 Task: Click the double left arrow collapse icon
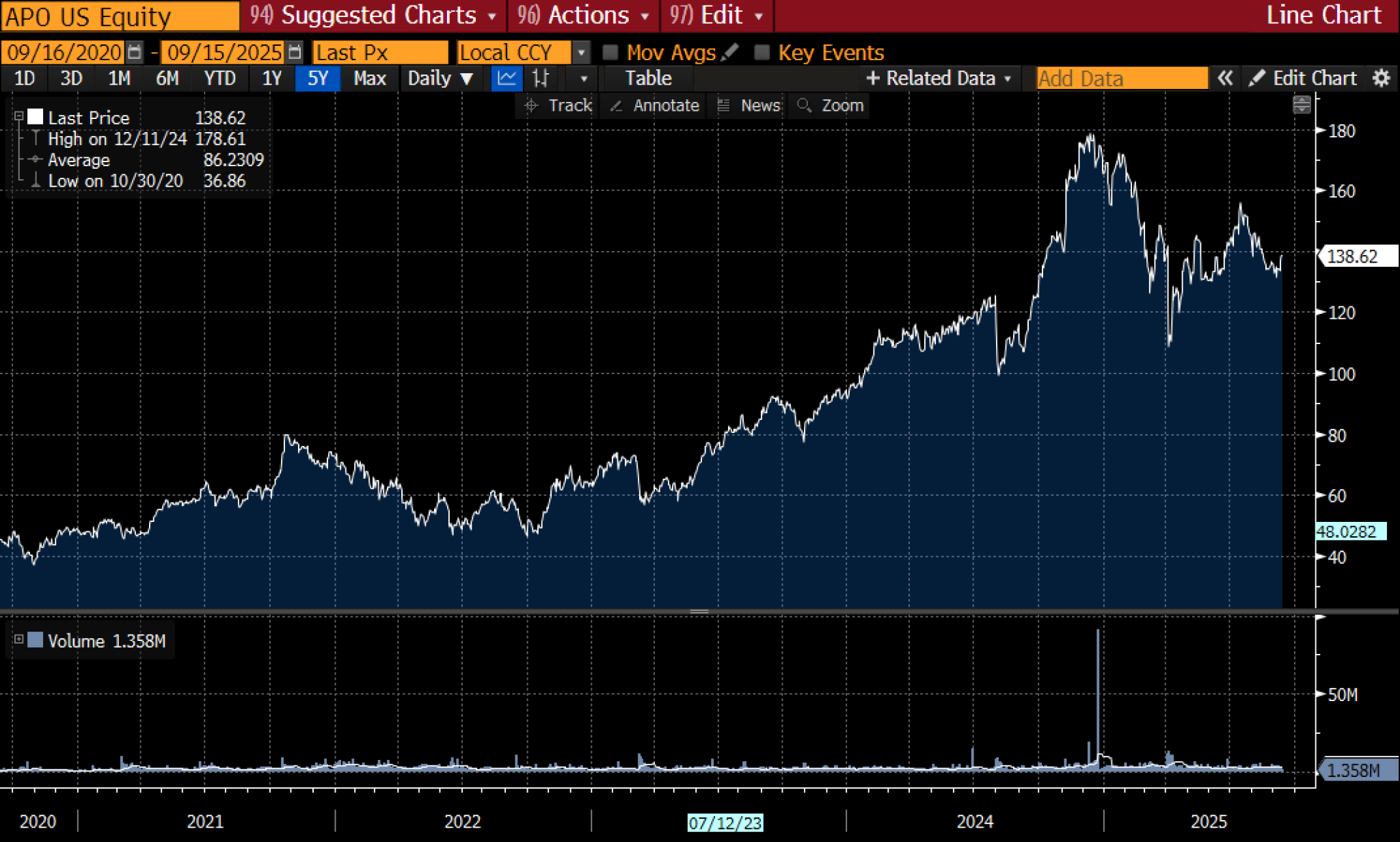1224,78
